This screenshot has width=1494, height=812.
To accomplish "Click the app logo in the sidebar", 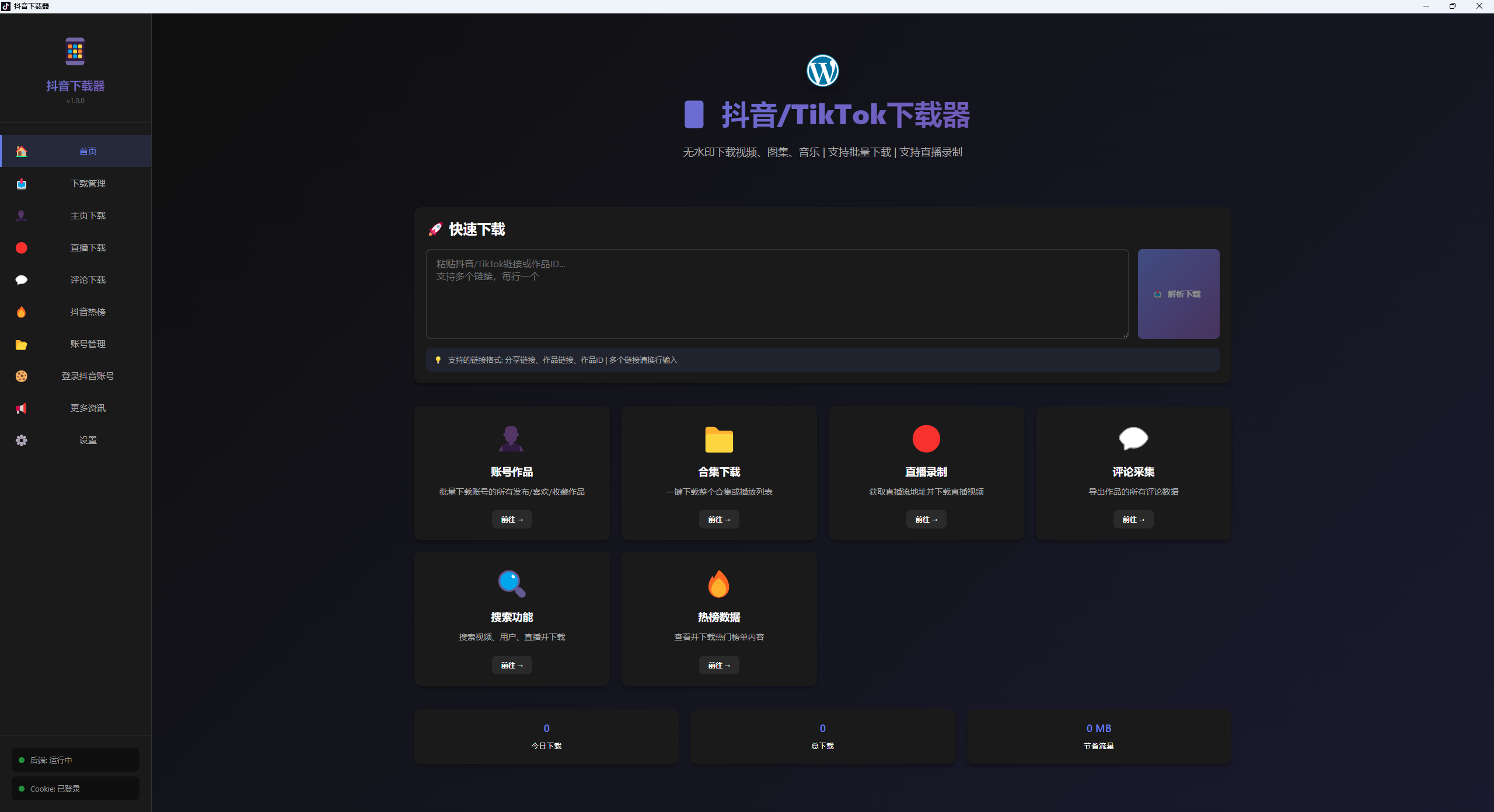I will coord(75,51).
